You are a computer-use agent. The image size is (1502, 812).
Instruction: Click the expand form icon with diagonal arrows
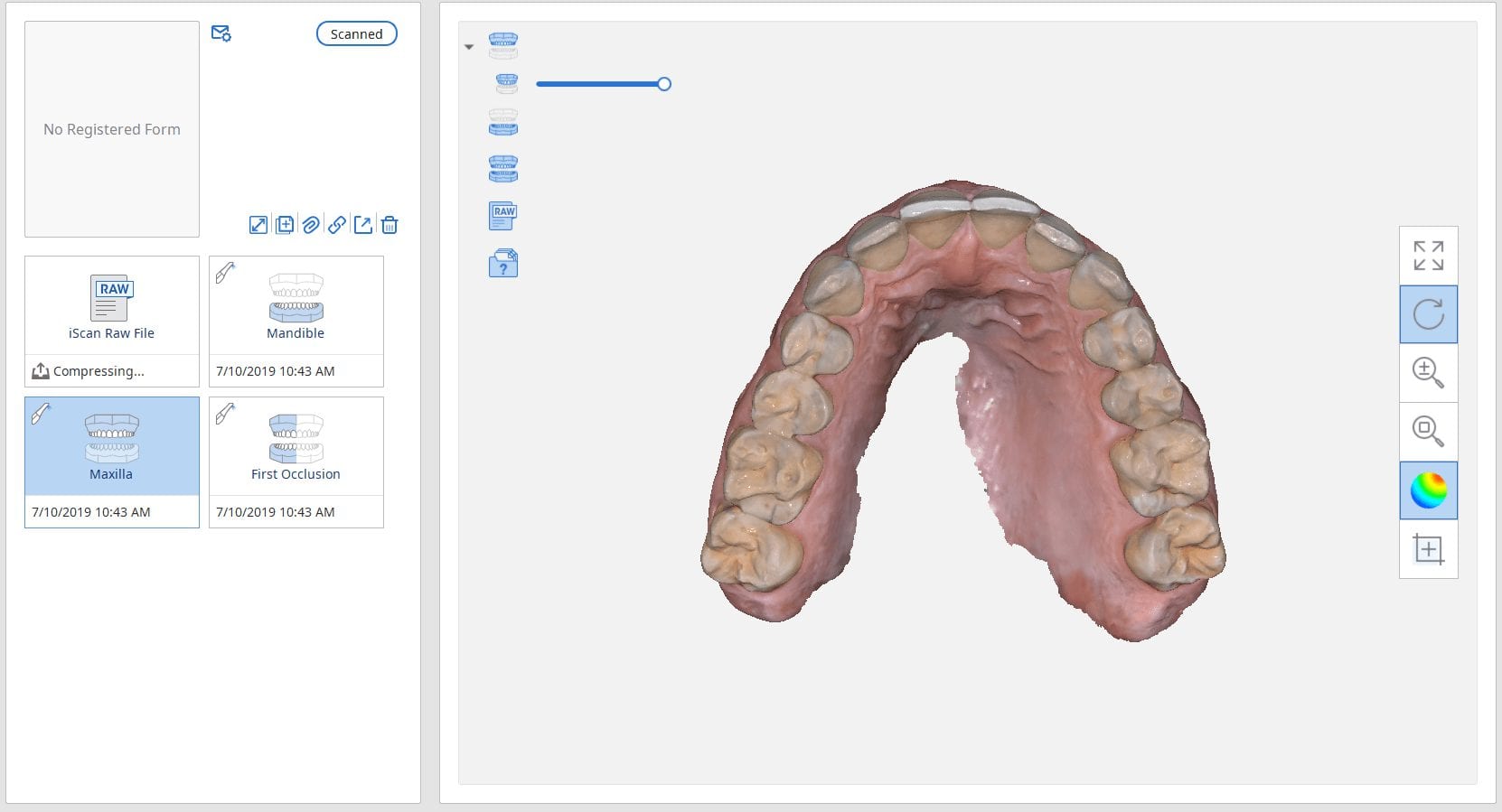[258, 225]
